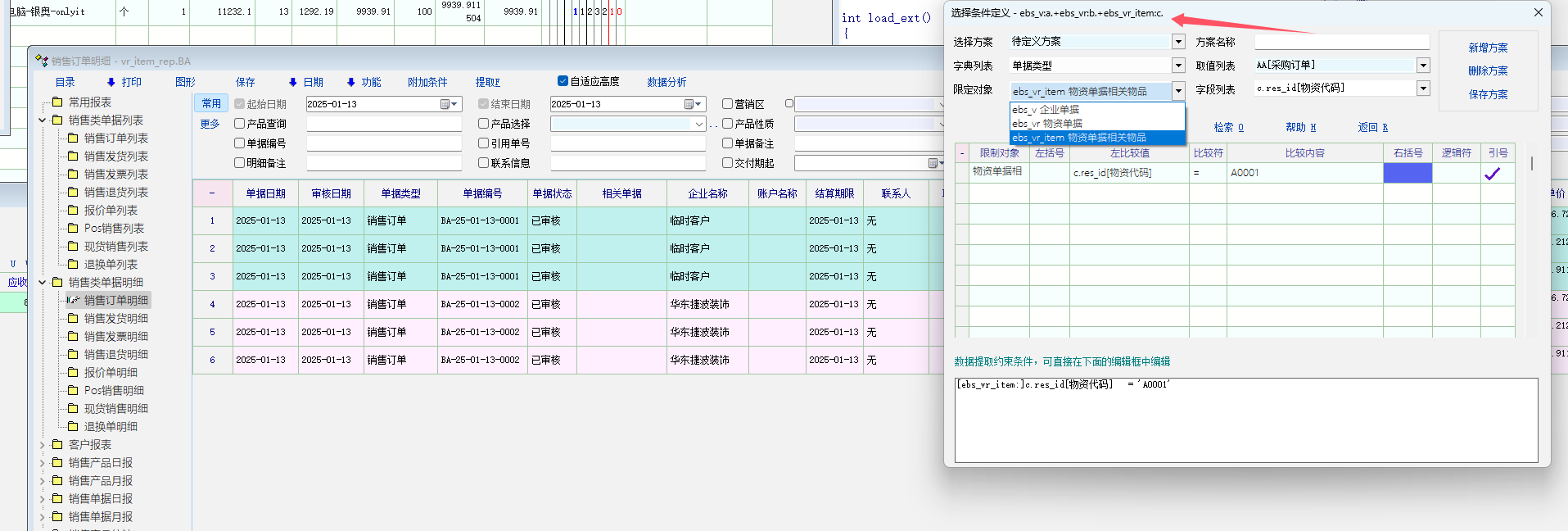This screenshot has height=531, width=1568.
Task: Click 新增方案 to add a scheme
Action: 1488,48
